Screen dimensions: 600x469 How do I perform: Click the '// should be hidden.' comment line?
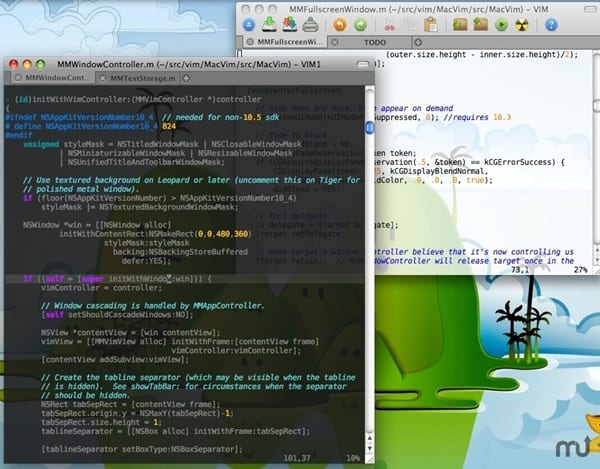[x=85, y=396]
